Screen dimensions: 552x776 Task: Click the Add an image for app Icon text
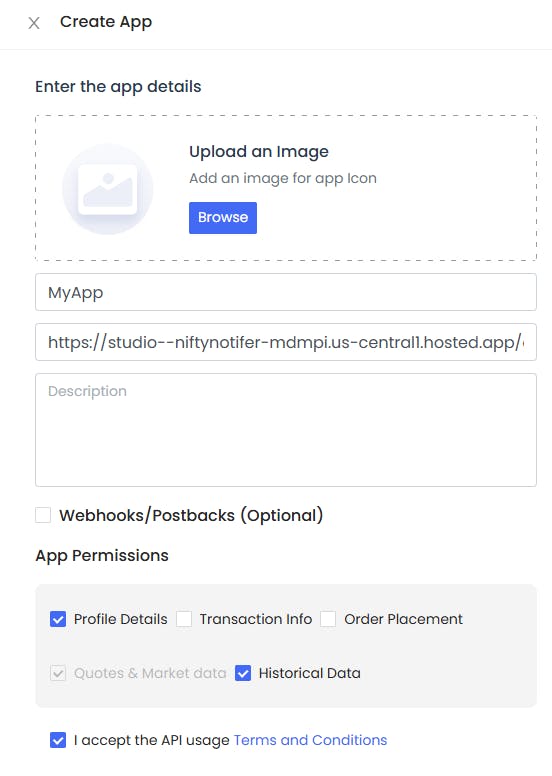tap(283, 178)
